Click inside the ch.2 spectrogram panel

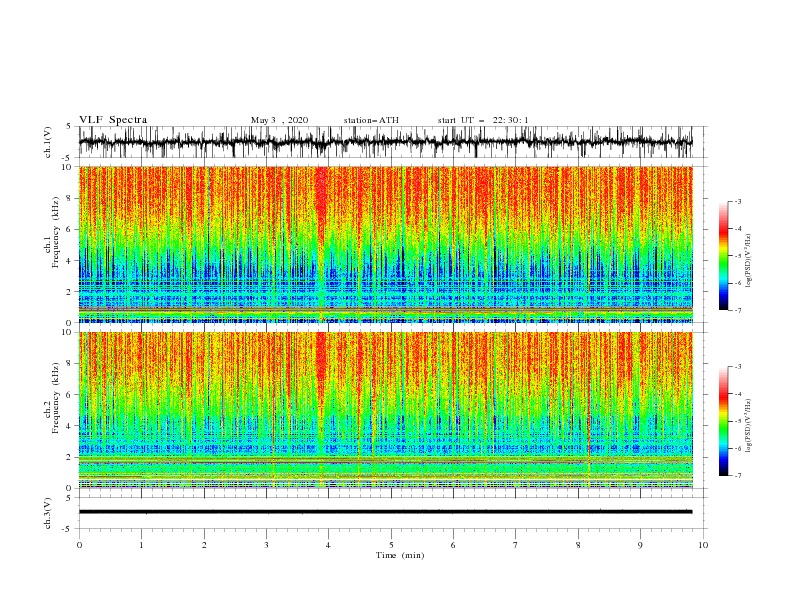pyautogui.click(x=385, y=410)
